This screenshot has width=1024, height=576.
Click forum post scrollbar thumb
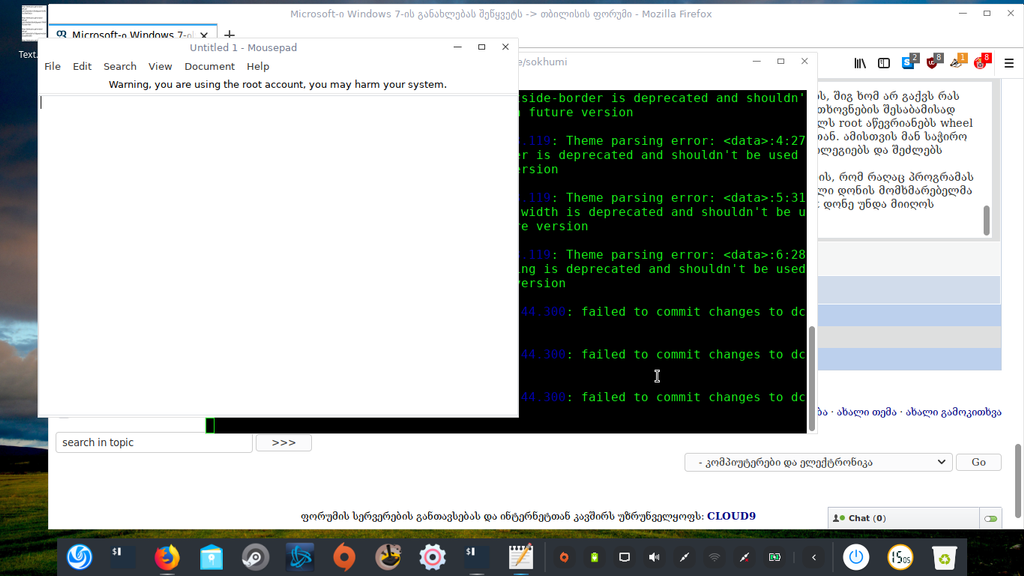986,220
